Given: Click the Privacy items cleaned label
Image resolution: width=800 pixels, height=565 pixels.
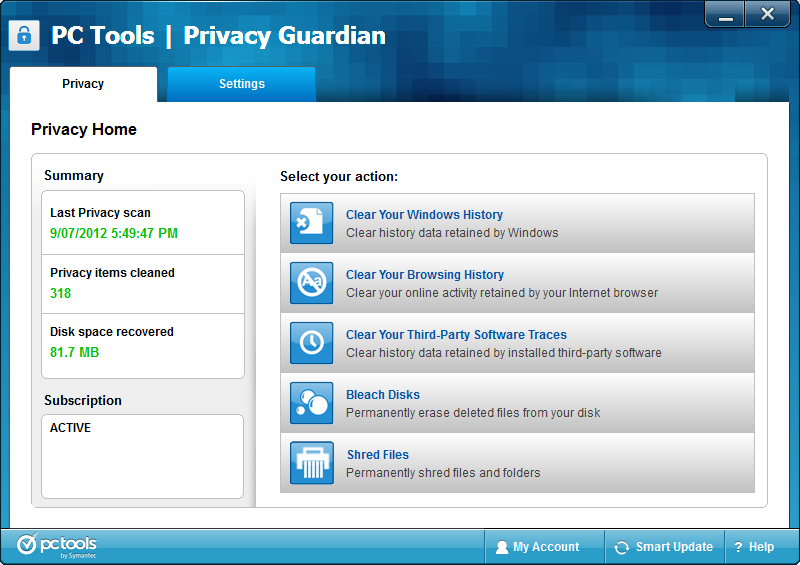Looking at the screenshot, I should 112,273.
